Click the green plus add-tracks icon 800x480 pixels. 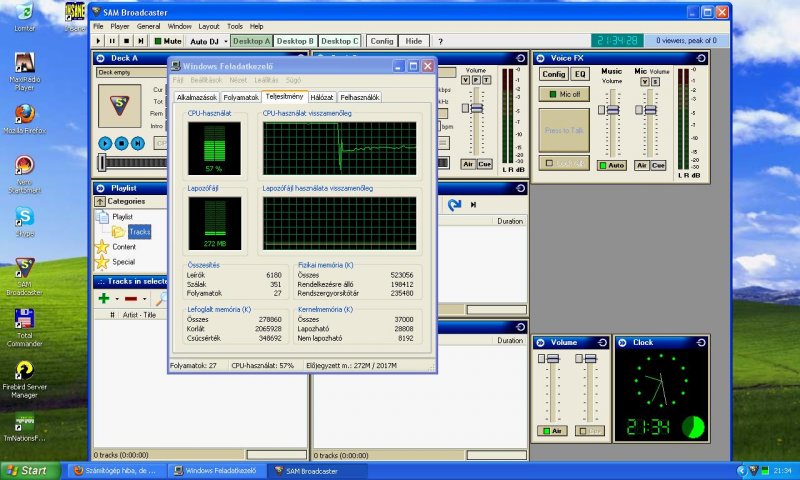(103, 298)
